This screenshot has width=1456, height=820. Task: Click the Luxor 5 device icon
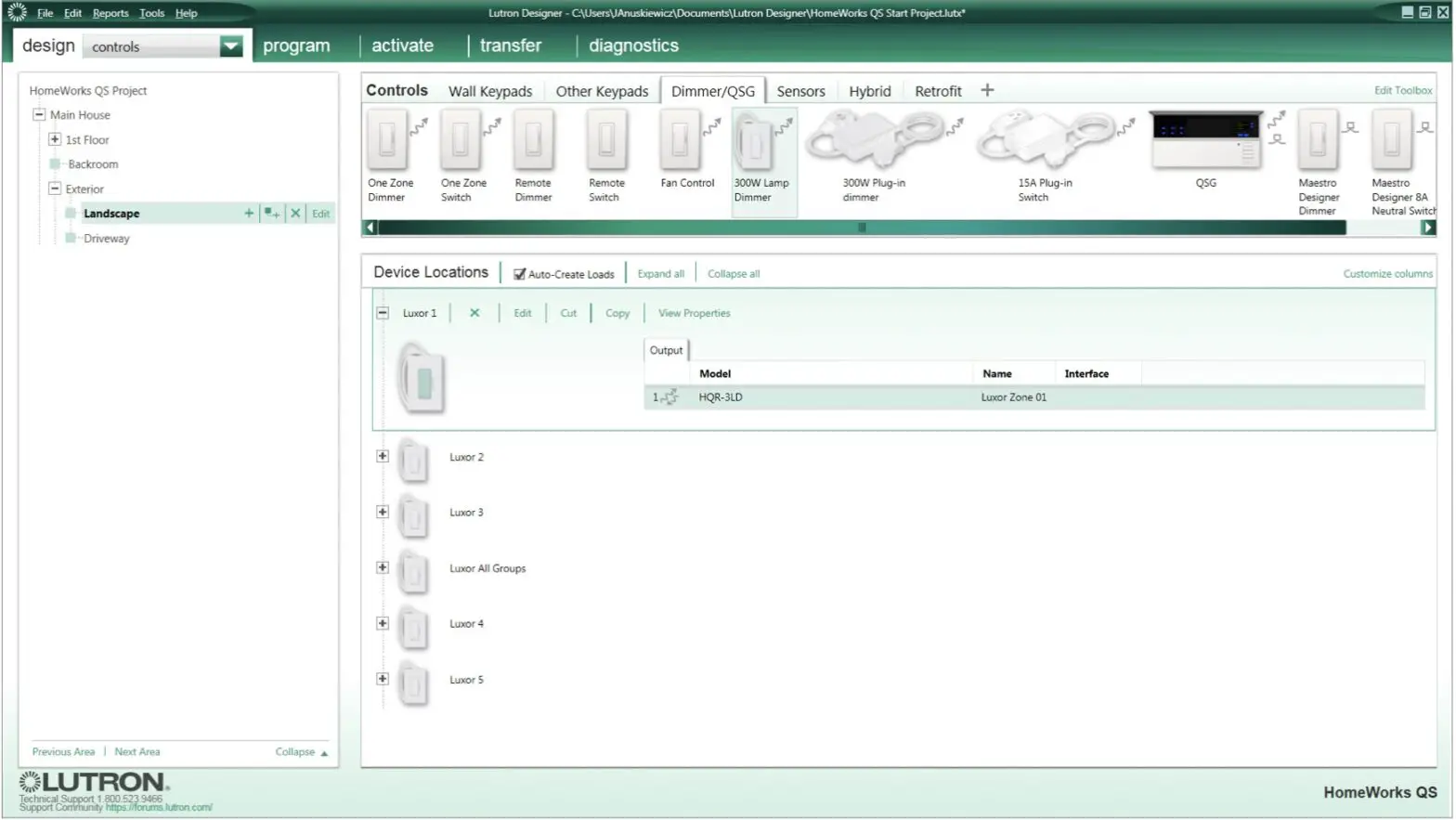pos(413,683)
